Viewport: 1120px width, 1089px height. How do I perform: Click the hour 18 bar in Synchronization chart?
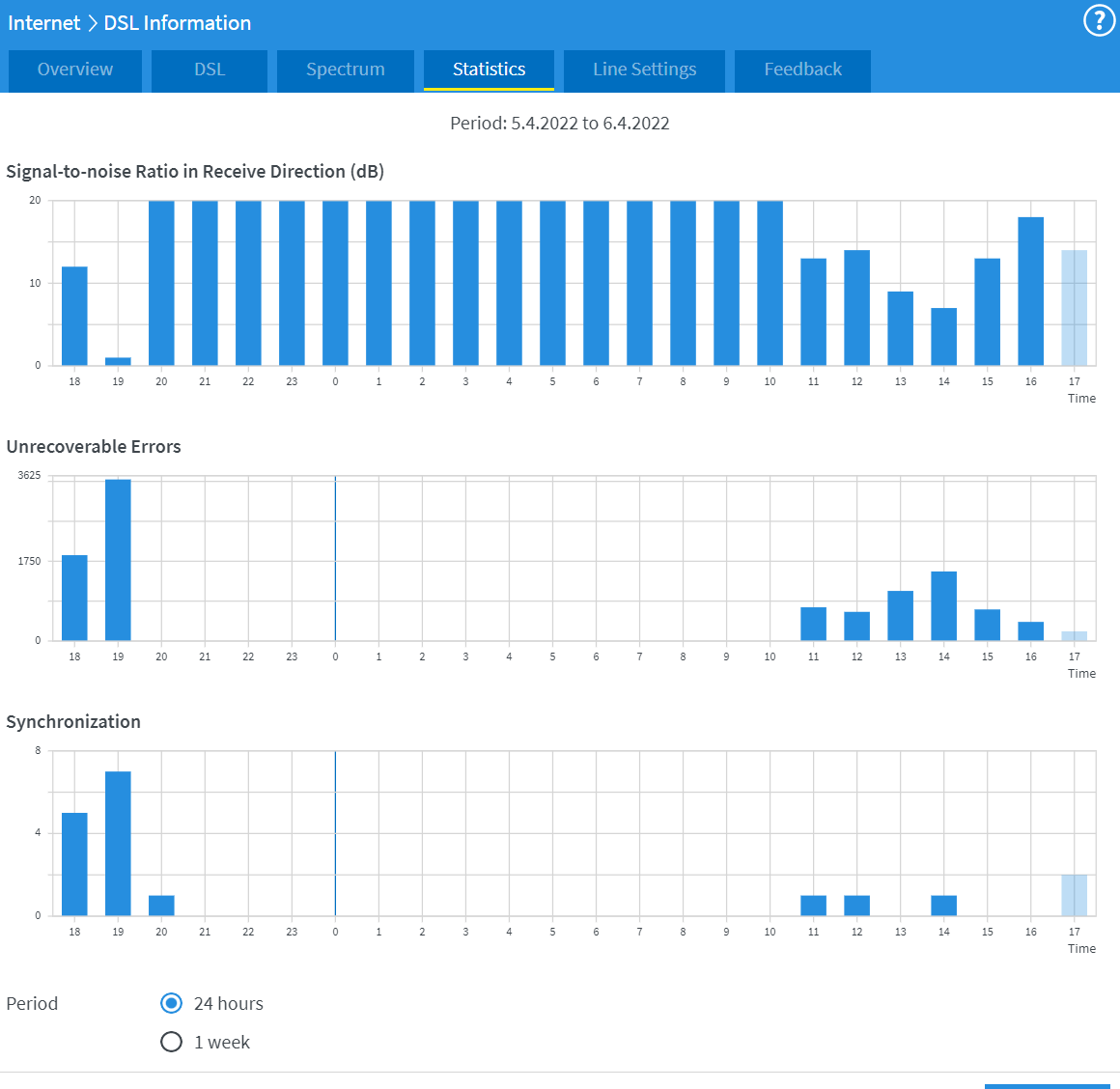pos(74,864)
